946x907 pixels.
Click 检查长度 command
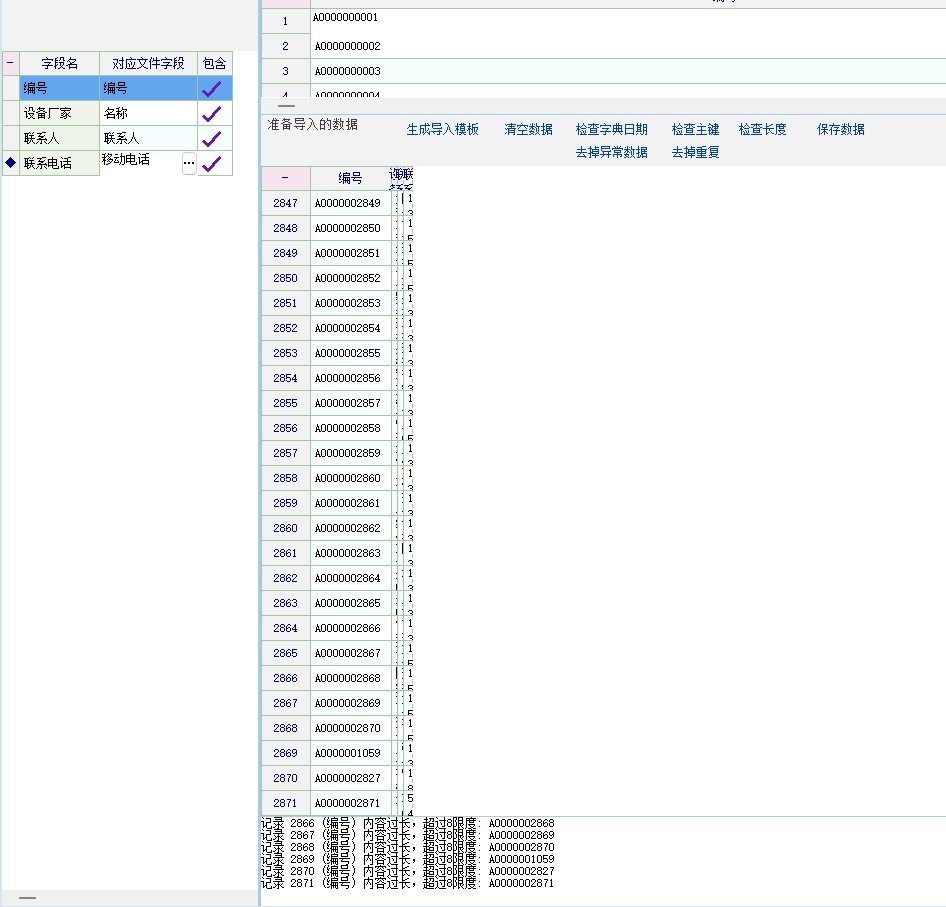click(x=762, y=129)
